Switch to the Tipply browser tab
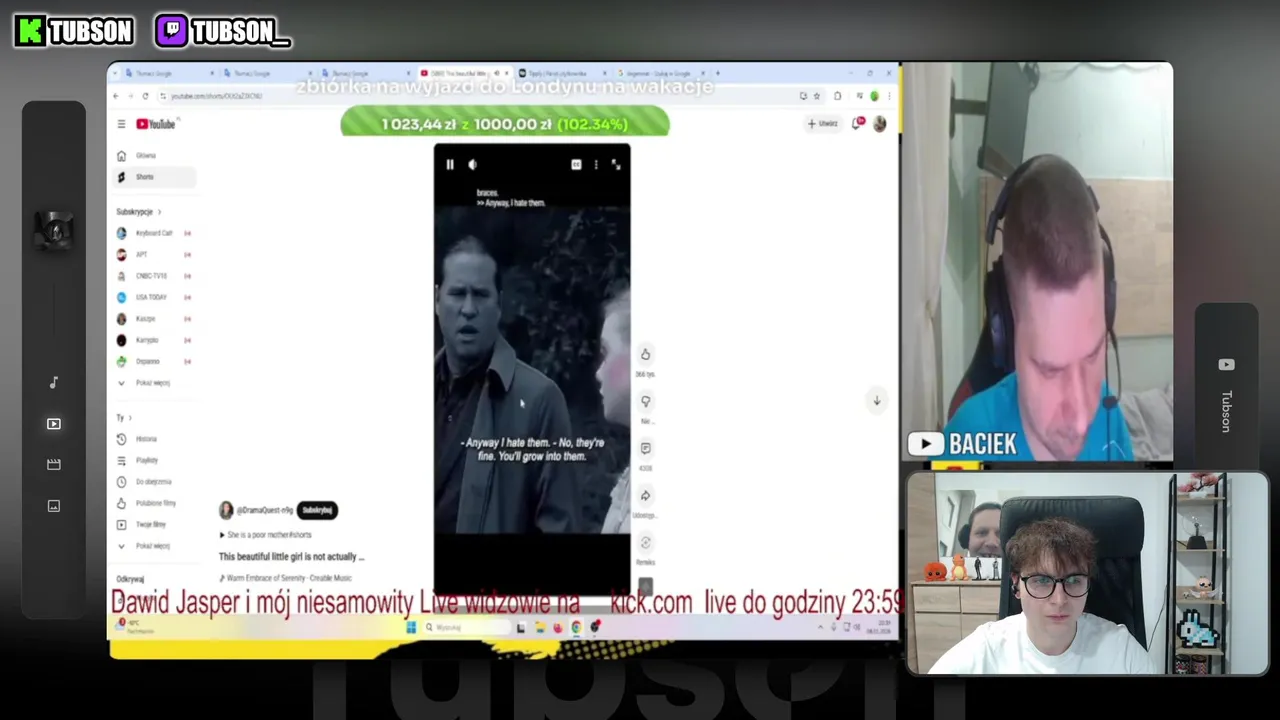 [562, 73]
